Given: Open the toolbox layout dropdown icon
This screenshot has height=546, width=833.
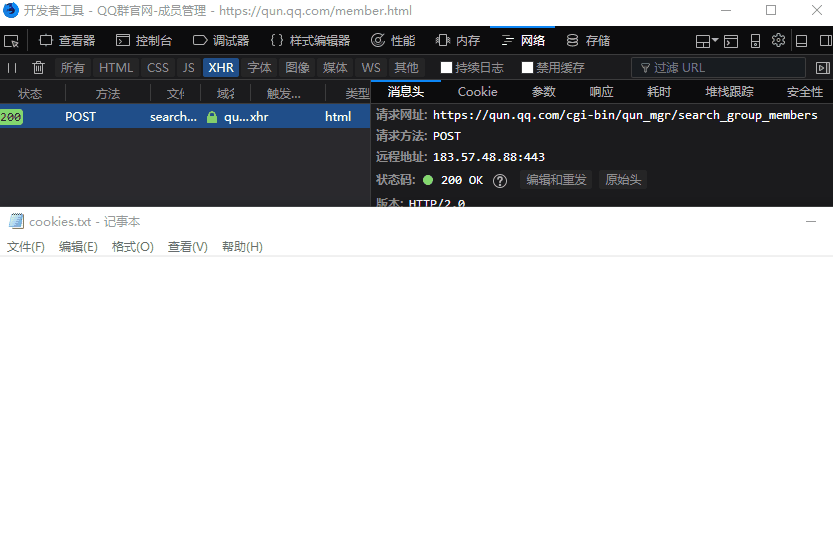Looking at the screenshot, I should (707, 41).
